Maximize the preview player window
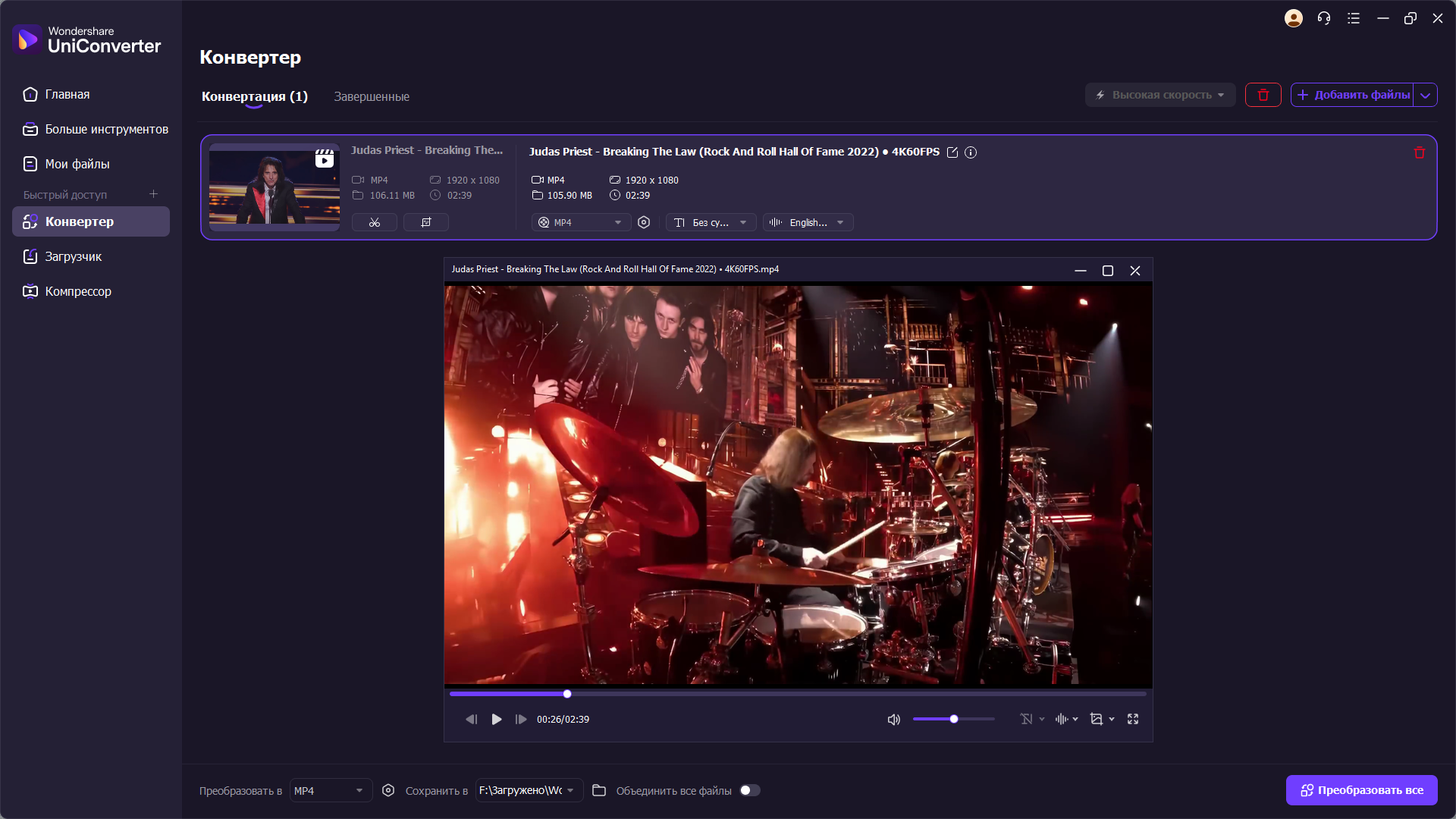The height and width of the screenshot is (819, 1456). [1108, 271]
